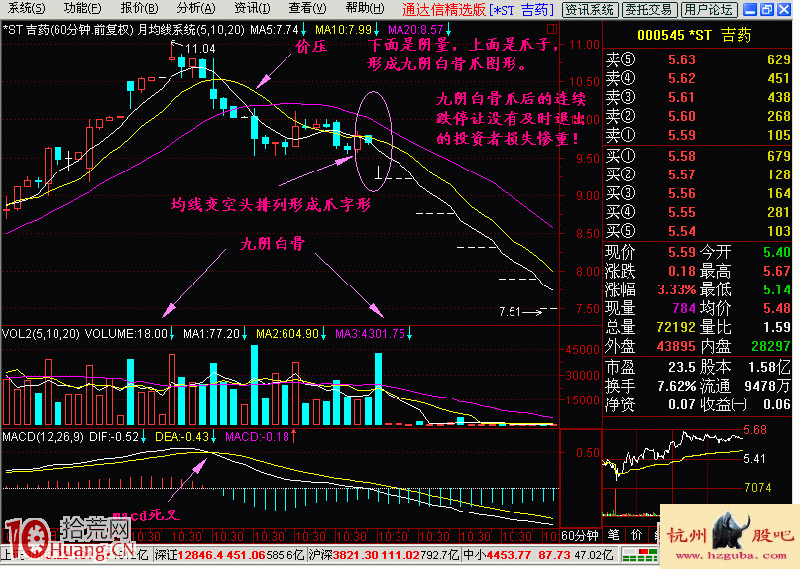Click the 买② 5.57 order row
Screen dimensions: 800x569
point(697,175)
